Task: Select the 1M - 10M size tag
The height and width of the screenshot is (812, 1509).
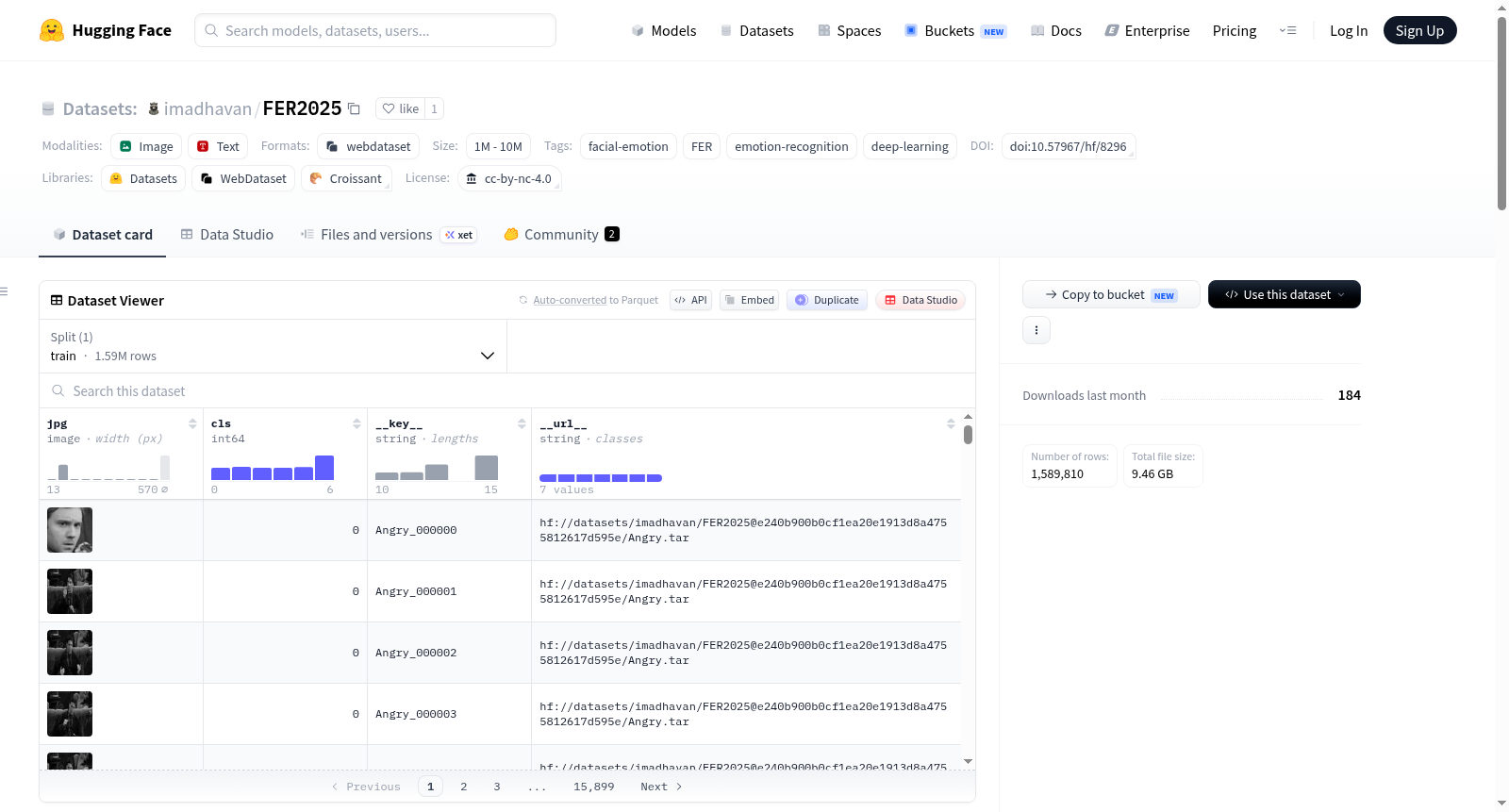Action: (x=498, y=146)
